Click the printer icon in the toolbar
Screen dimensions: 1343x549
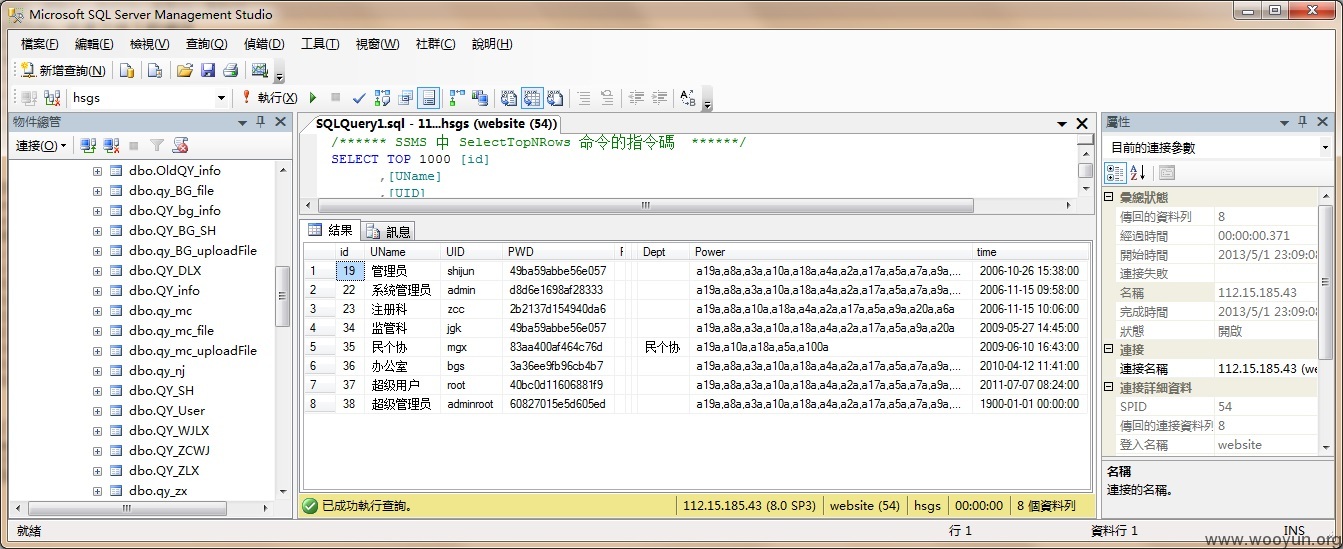click(231, 70)
